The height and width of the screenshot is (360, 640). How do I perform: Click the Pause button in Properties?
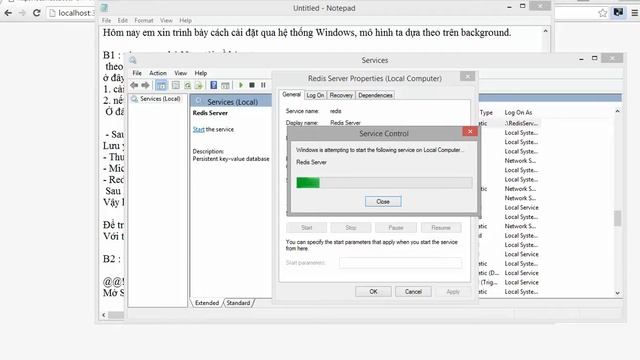click(396, 228)
